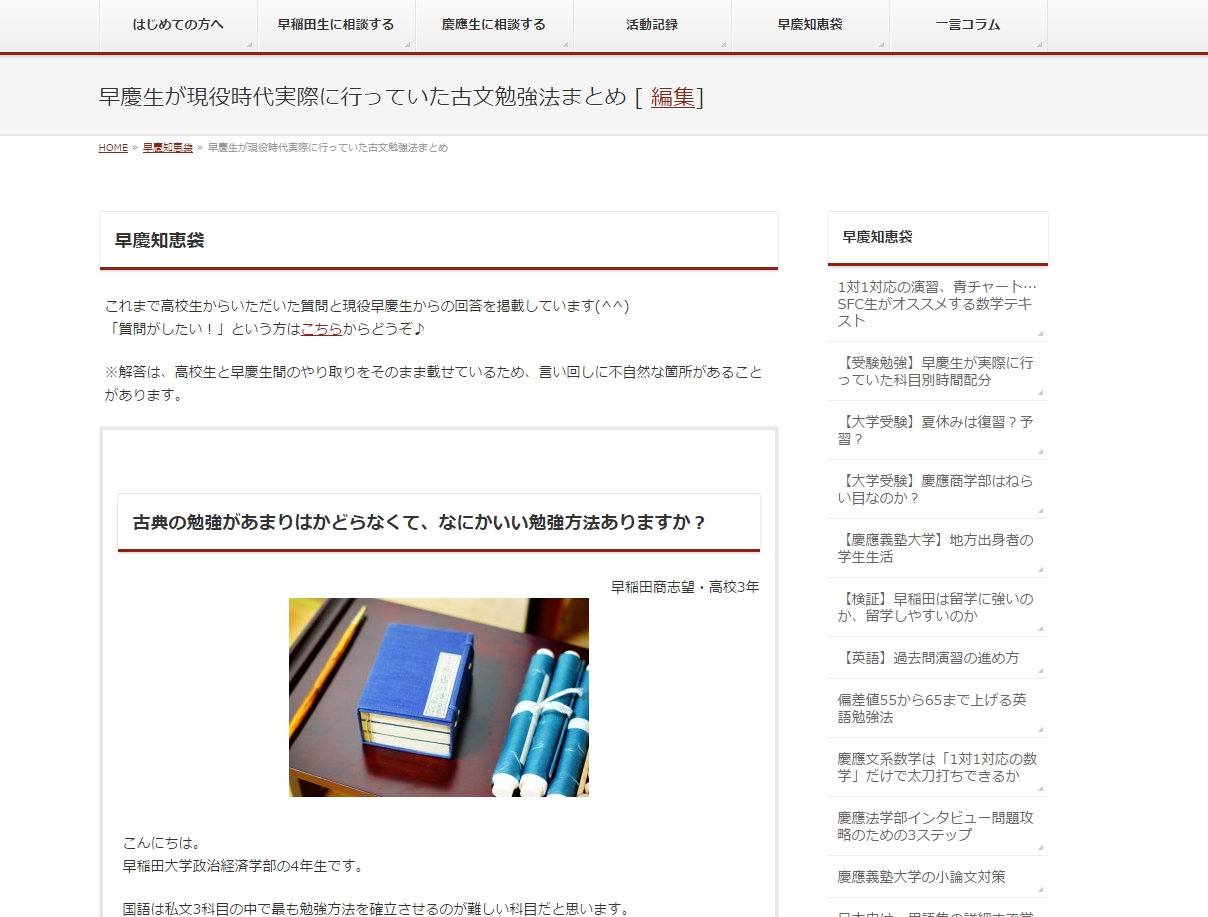Open the 慶應法学部インタビュー問題攻略 article

point(938,827)
